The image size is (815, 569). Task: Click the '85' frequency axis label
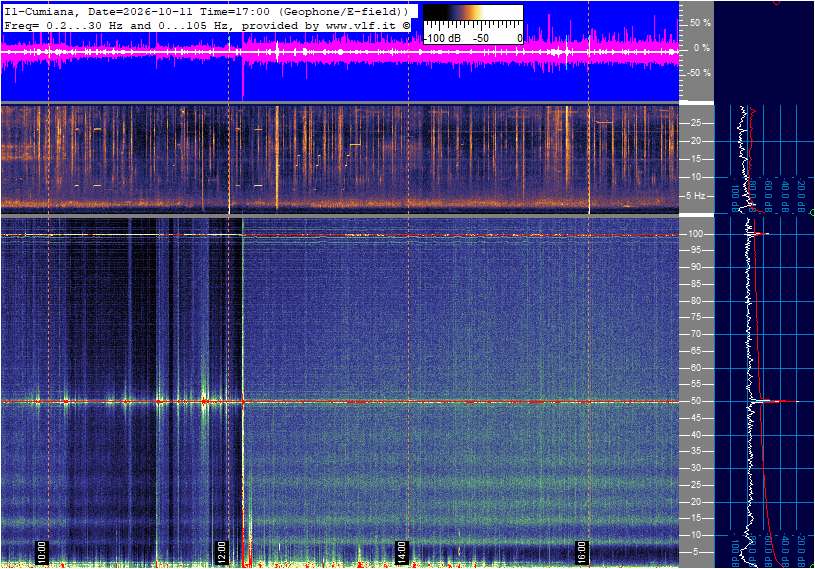[695, 284]
